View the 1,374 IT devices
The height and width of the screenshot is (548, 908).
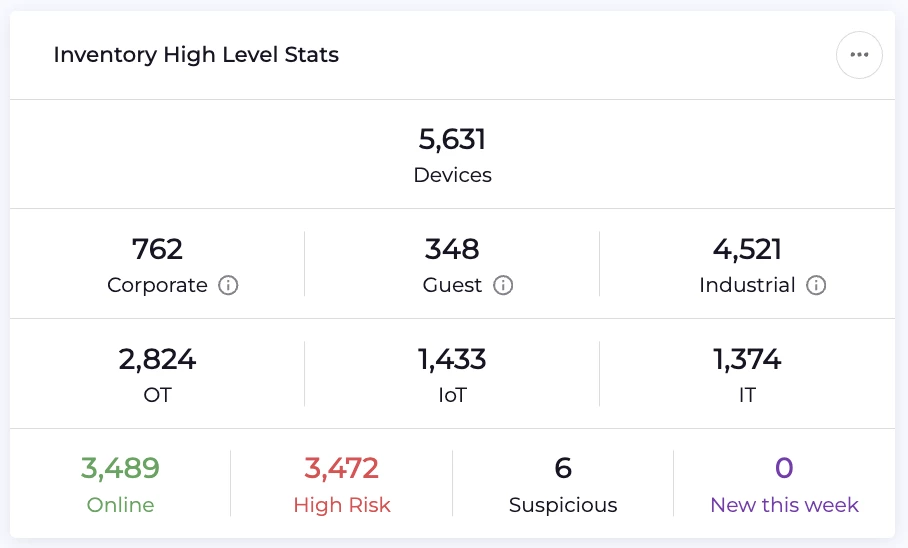coord(747,359)
